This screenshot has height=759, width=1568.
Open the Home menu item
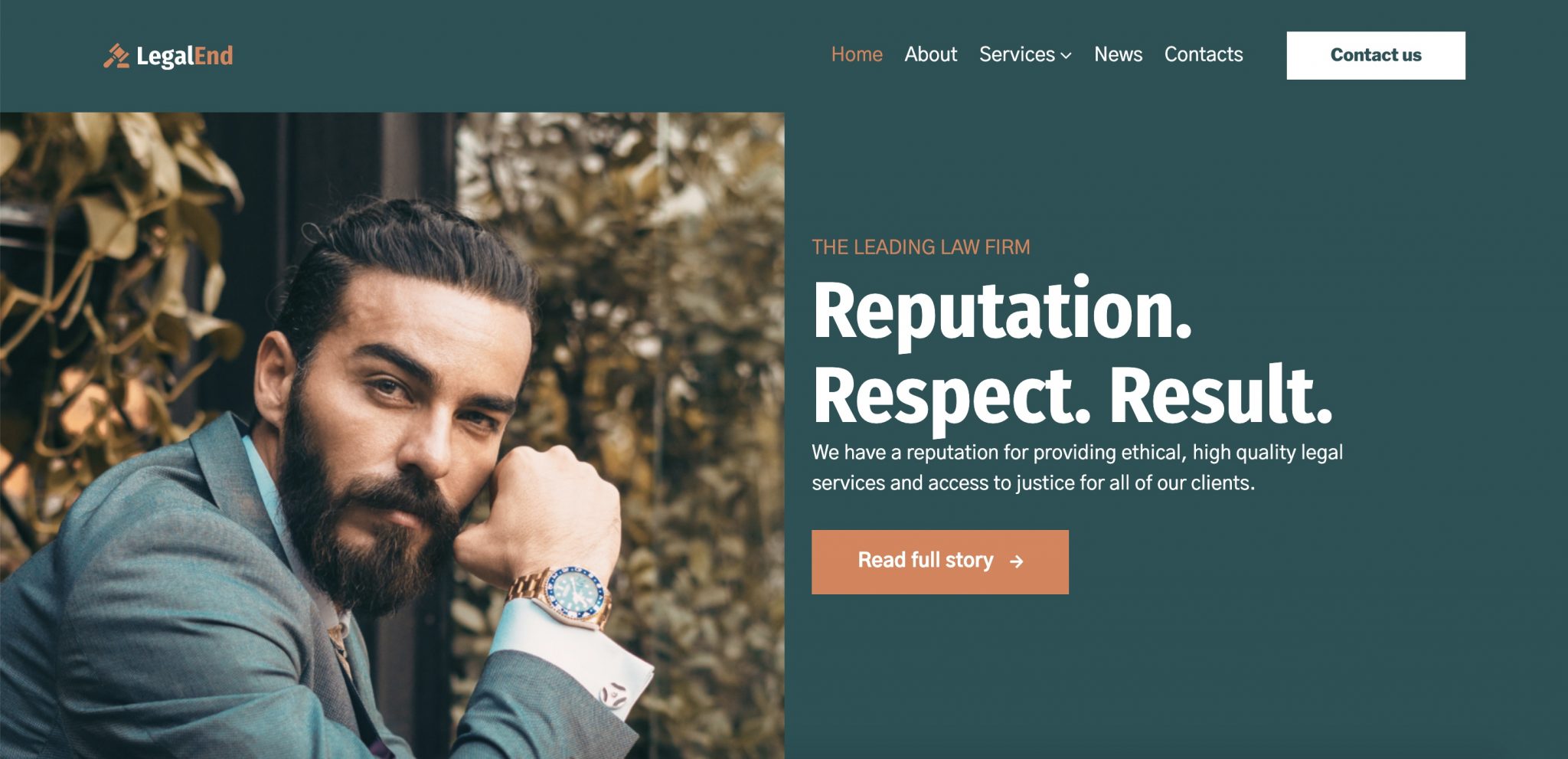coord(857,54)
